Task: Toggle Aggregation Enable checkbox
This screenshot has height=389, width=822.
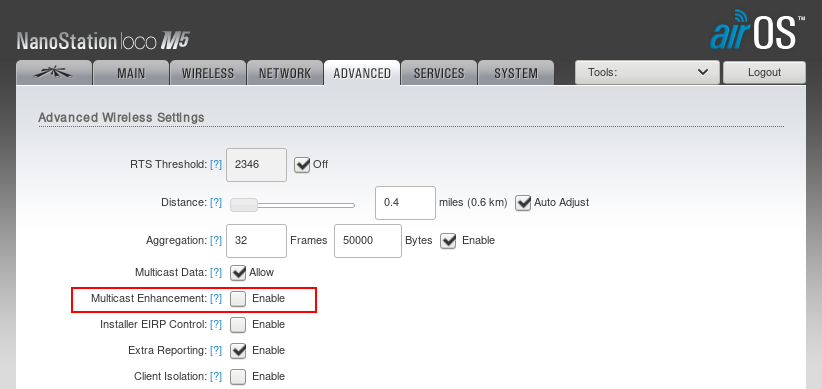Action: pyautogui.click(x=448, y=241)
